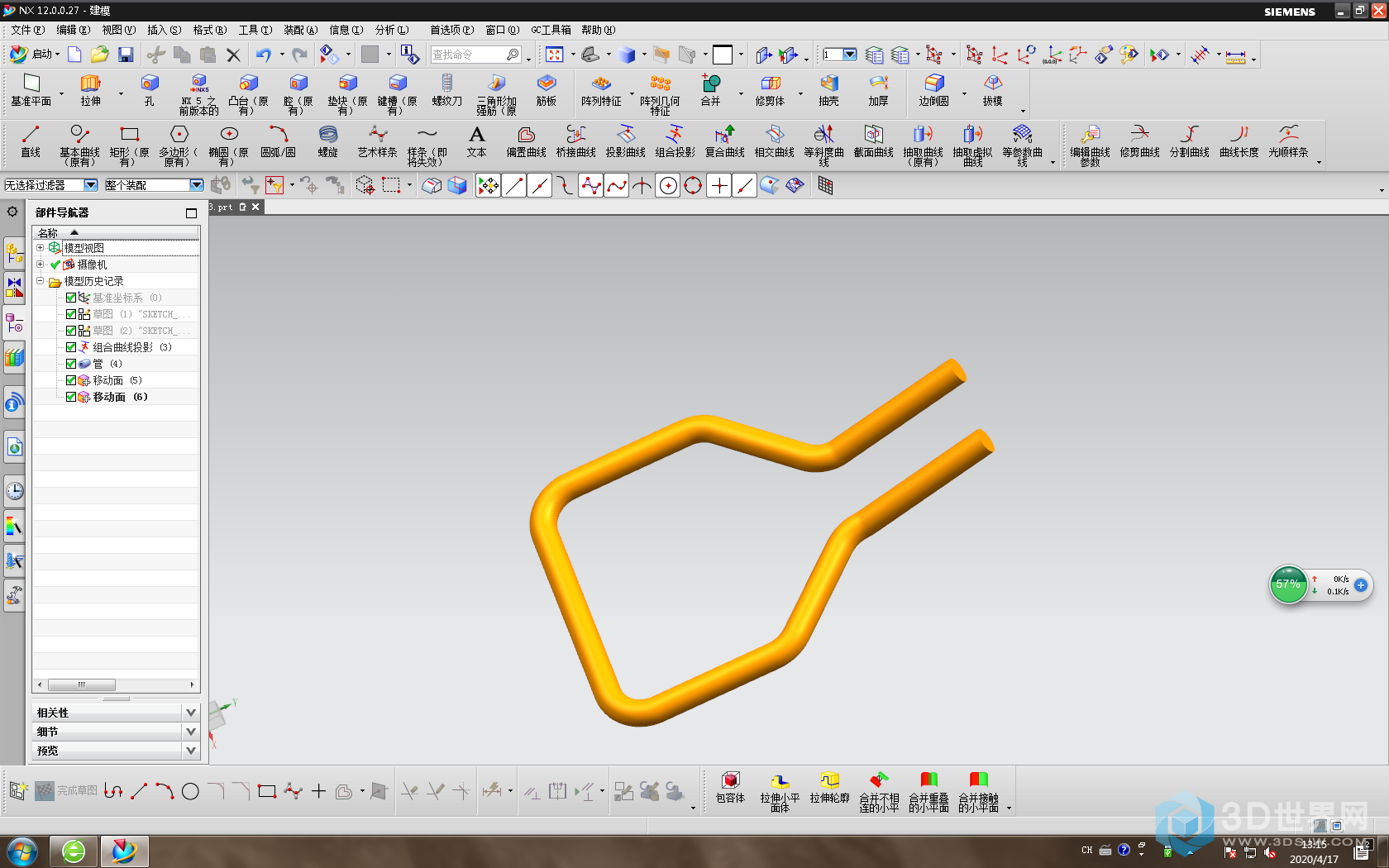Click 完成草图 finish sketch button
Image resolution: width=1389 pixels, height=868 pixels.
(66, 791)
